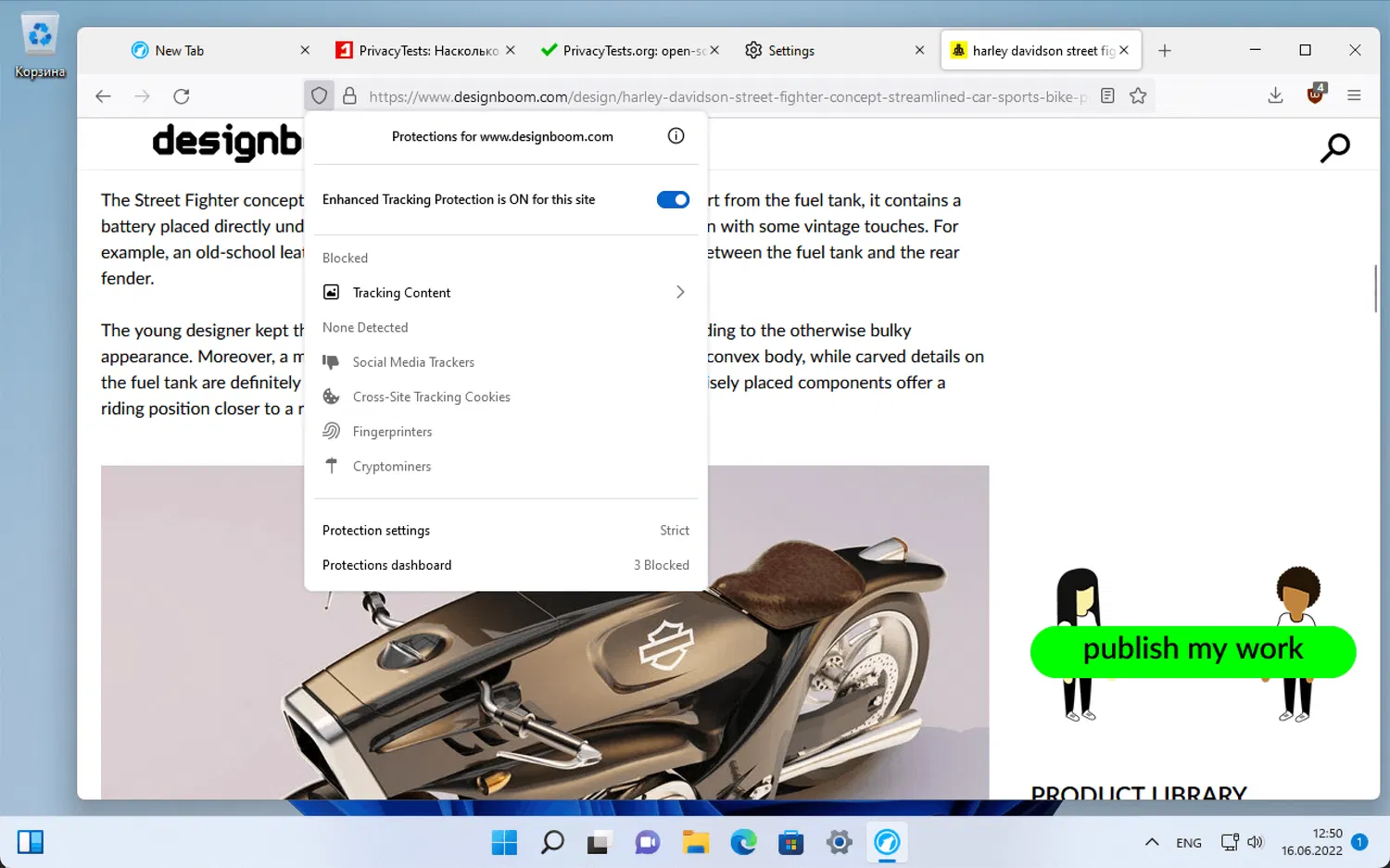Show hidden tray icons chevron
Image resolution: width=1390 pixels, height=868 pixels.
[x=1152, y=842]
